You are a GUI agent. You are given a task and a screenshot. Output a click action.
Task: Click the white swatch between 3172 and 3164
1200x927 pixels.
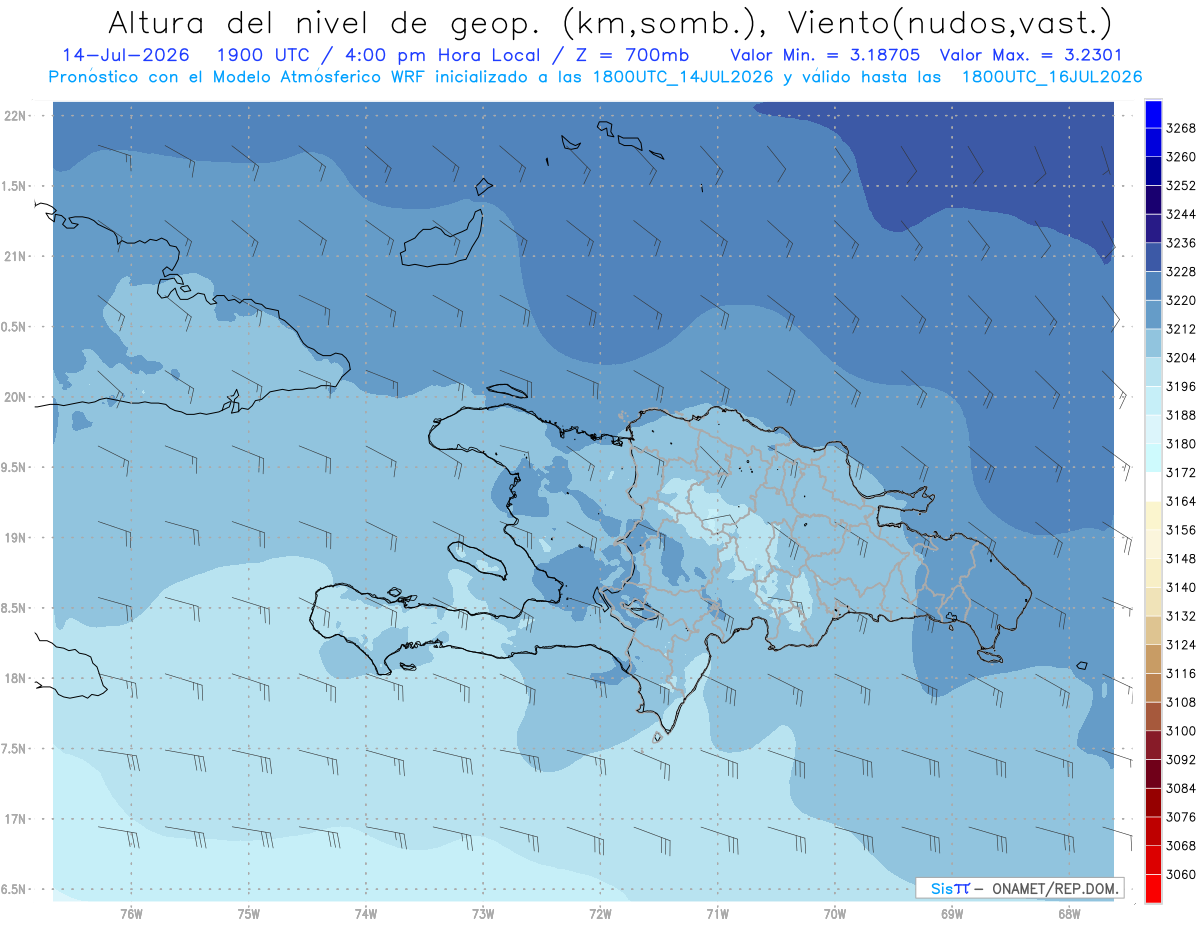1153,486
